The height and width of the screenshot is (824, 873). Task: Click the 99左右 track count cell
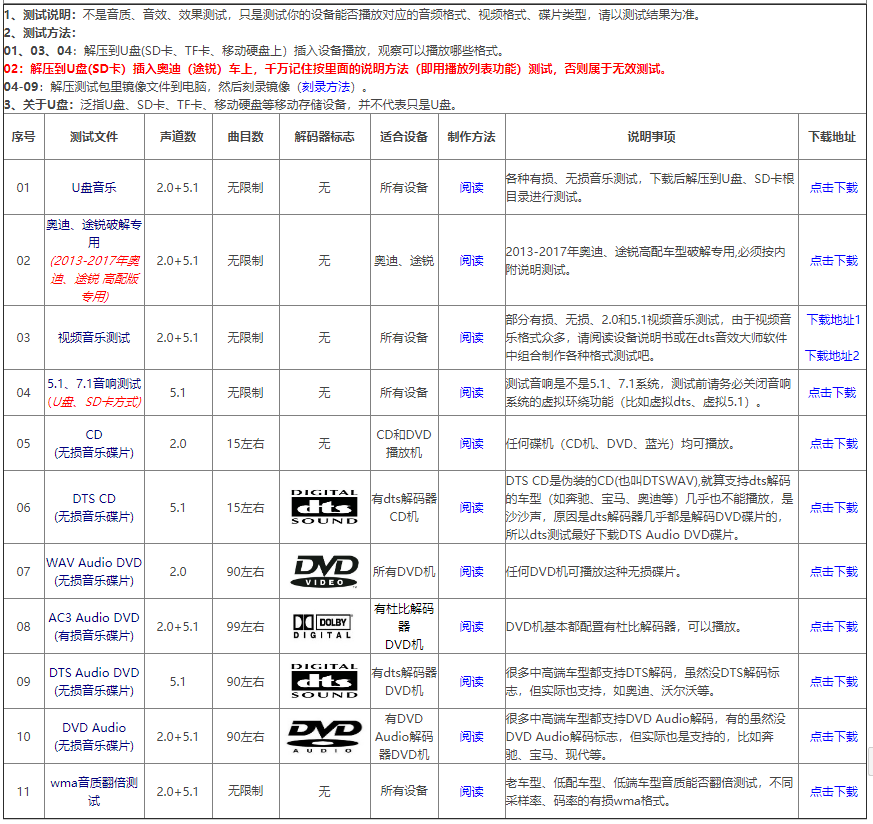[x=246, y=626]
